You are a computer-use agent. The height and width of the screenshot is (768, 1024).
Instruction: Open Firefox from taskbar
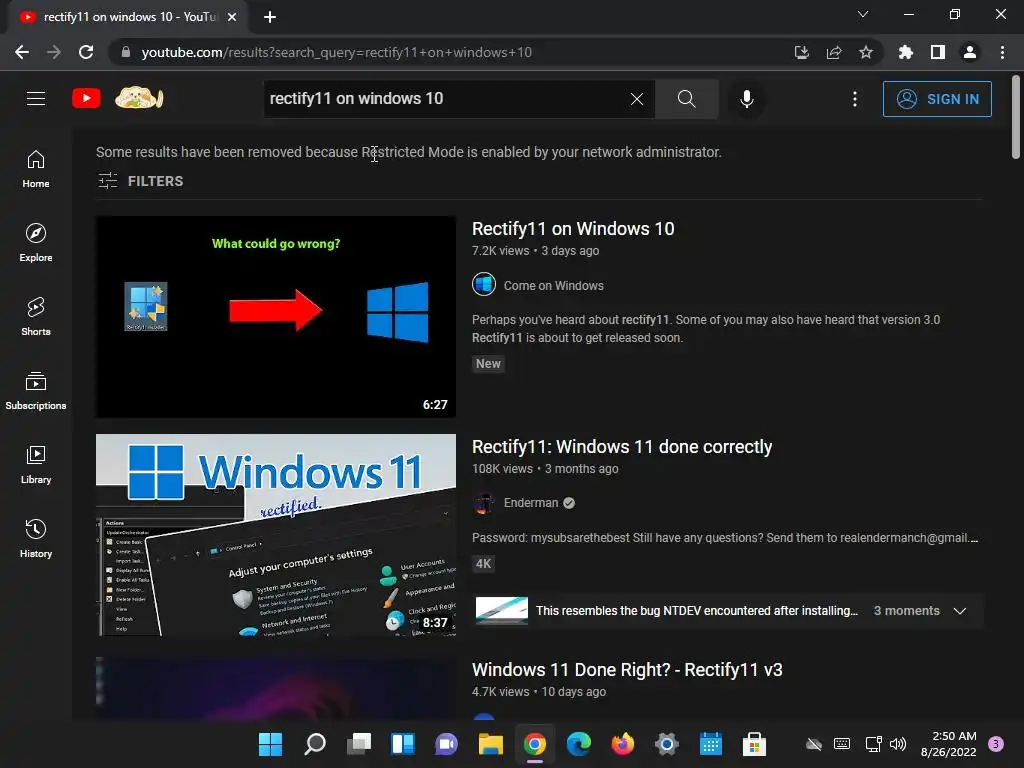[x=622, y=744]
